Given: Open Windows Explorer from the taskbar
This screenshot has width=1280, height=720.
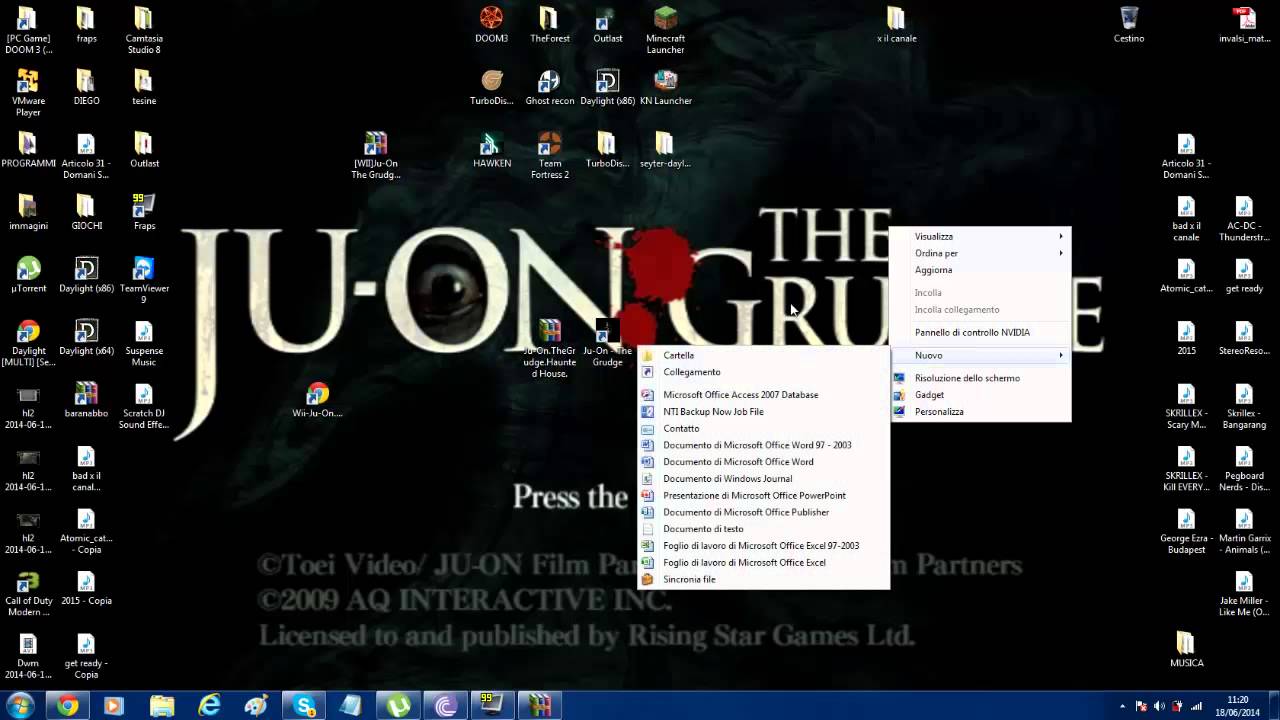Looking at the screenshot, I should point(162,705).
